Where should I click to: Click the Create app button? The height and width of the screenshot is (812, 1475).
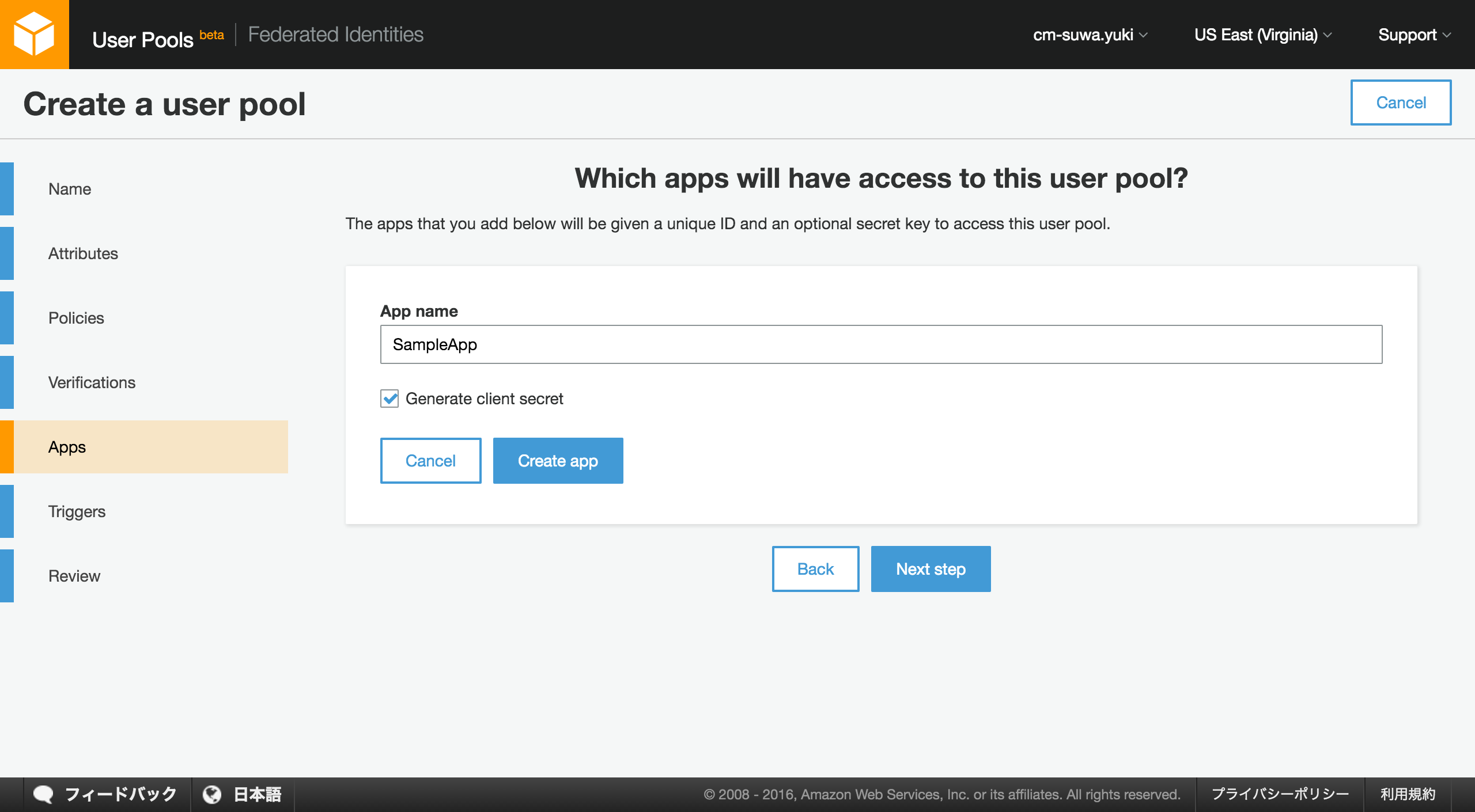[558, 460]
